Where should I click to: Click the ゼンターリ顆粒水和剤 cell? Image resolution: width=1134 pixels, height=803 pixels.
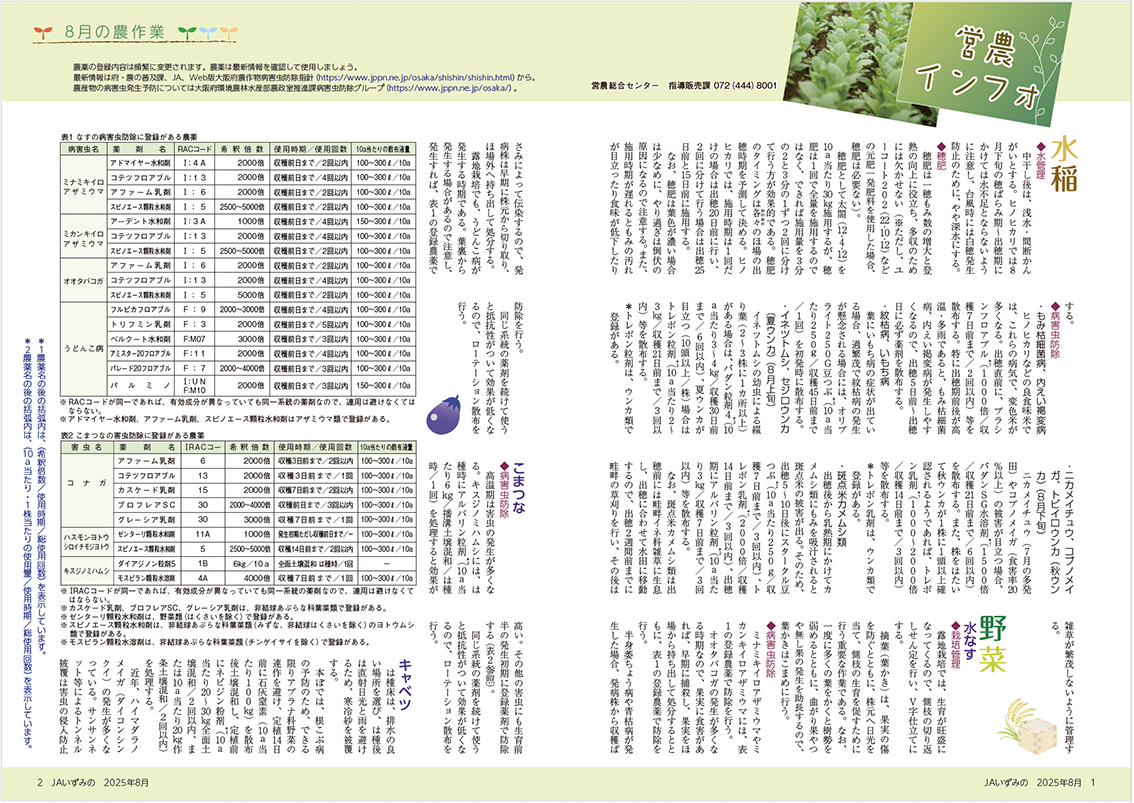tap(146, 535)
